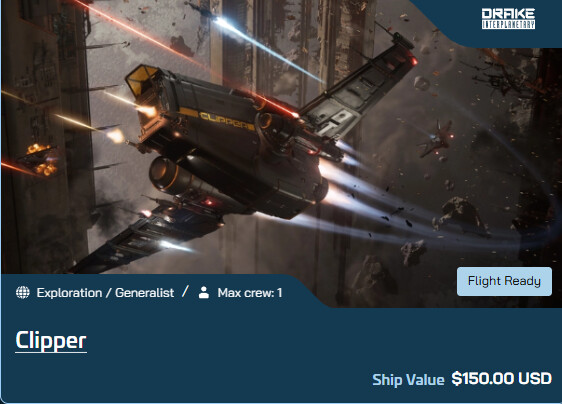Click the person icon beside Max crew
The height and width of the screenshot is (404, 562).
tap(204, 293)
